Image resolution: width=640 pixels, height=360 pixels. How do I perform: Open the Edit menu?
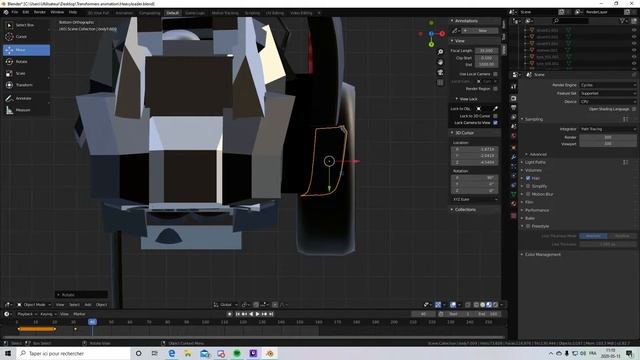(26, 12)
